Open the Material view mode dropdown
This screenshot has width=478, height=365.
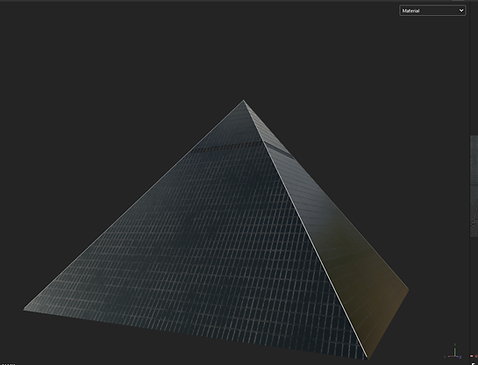[x=432, y=11]
